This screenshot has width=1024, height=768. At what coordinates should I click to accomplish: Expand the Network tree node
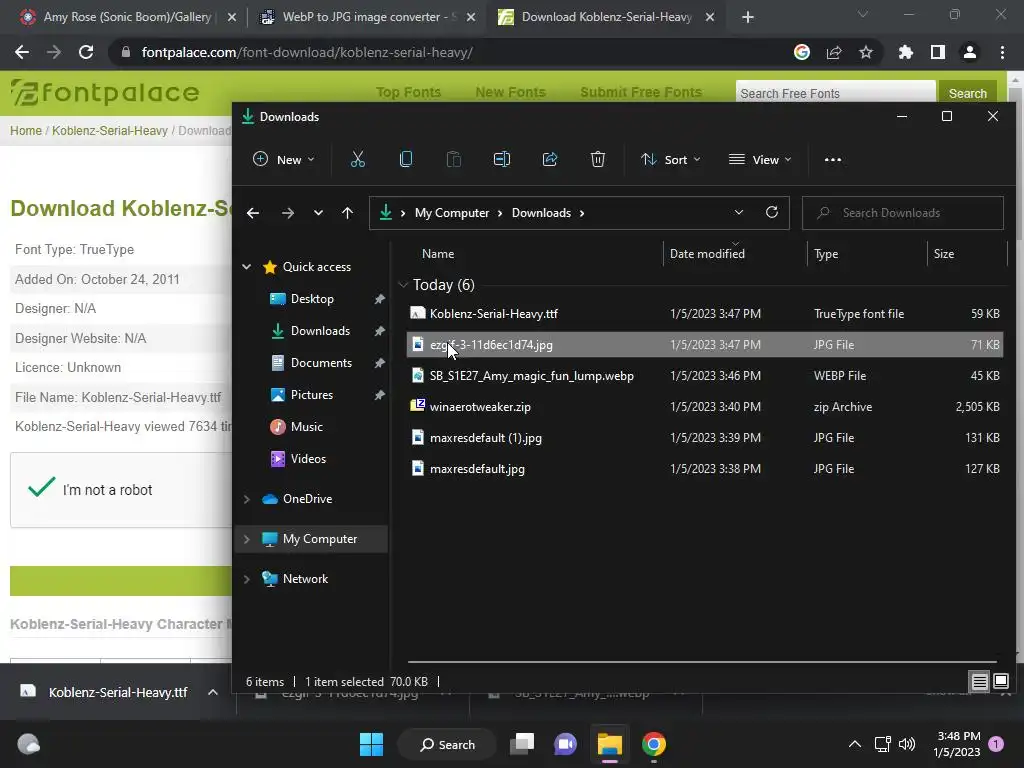247,579
